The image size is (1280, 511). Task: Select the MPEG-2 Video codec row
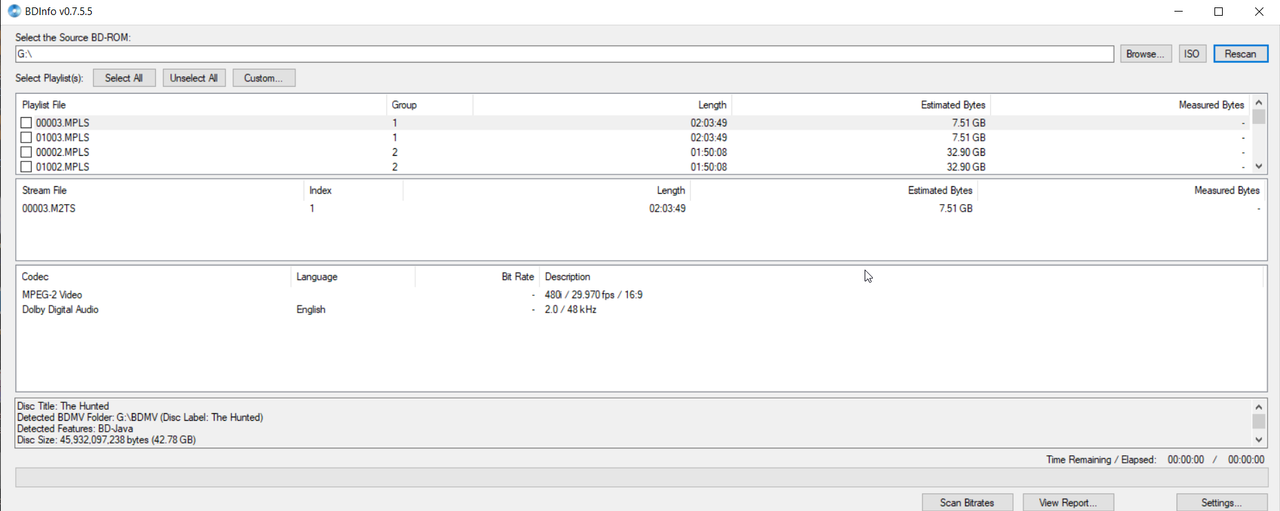tap(640, 295)
